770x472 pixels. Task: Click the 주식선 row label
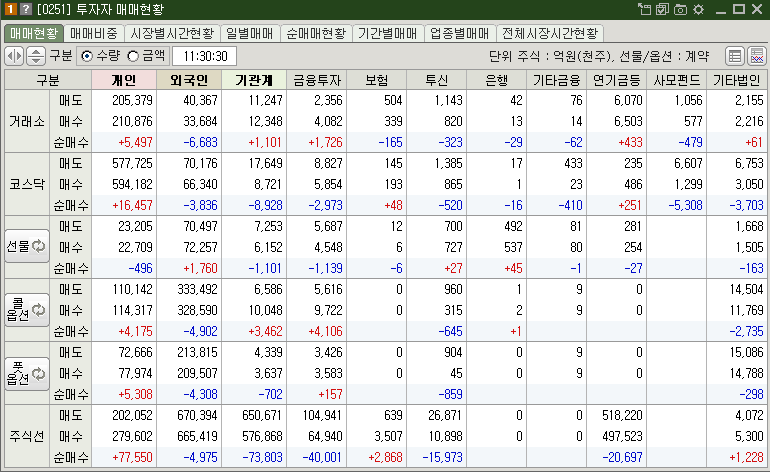point(27,436)
